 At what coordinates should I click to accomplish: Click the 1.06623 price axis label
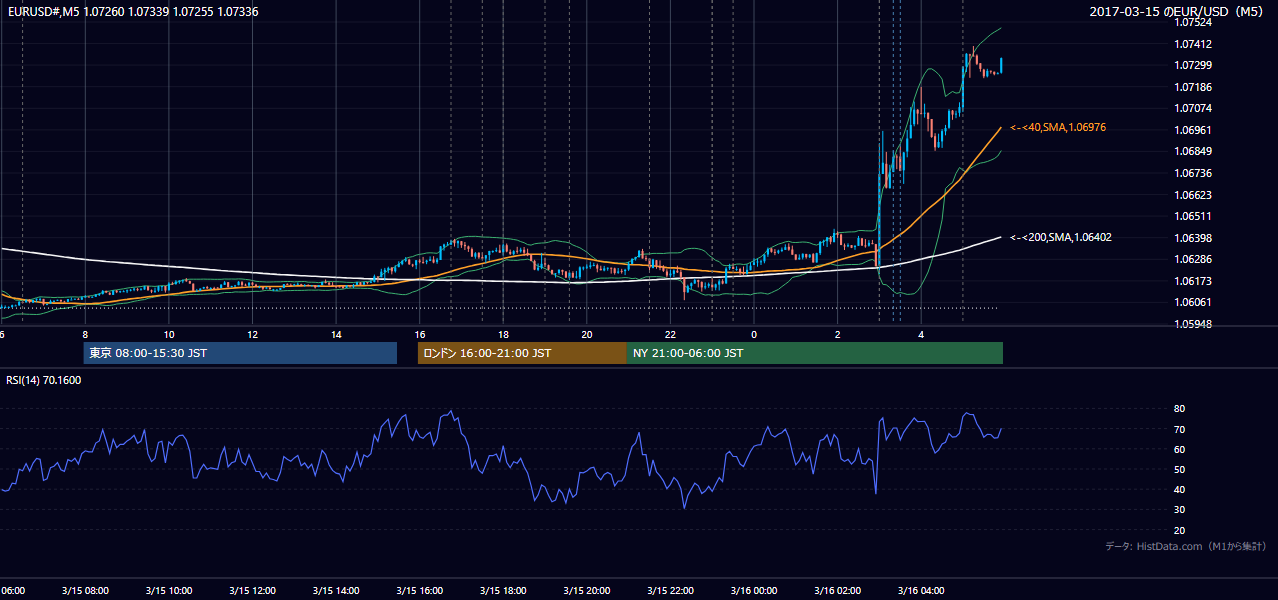1194,195
